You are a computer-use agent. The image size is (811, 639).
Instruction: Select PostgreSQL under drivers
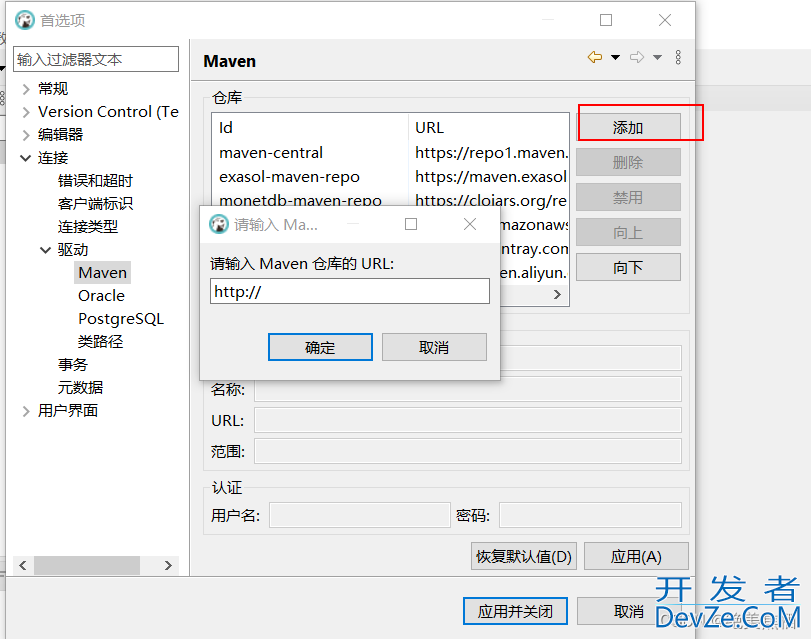click(121, 319)
